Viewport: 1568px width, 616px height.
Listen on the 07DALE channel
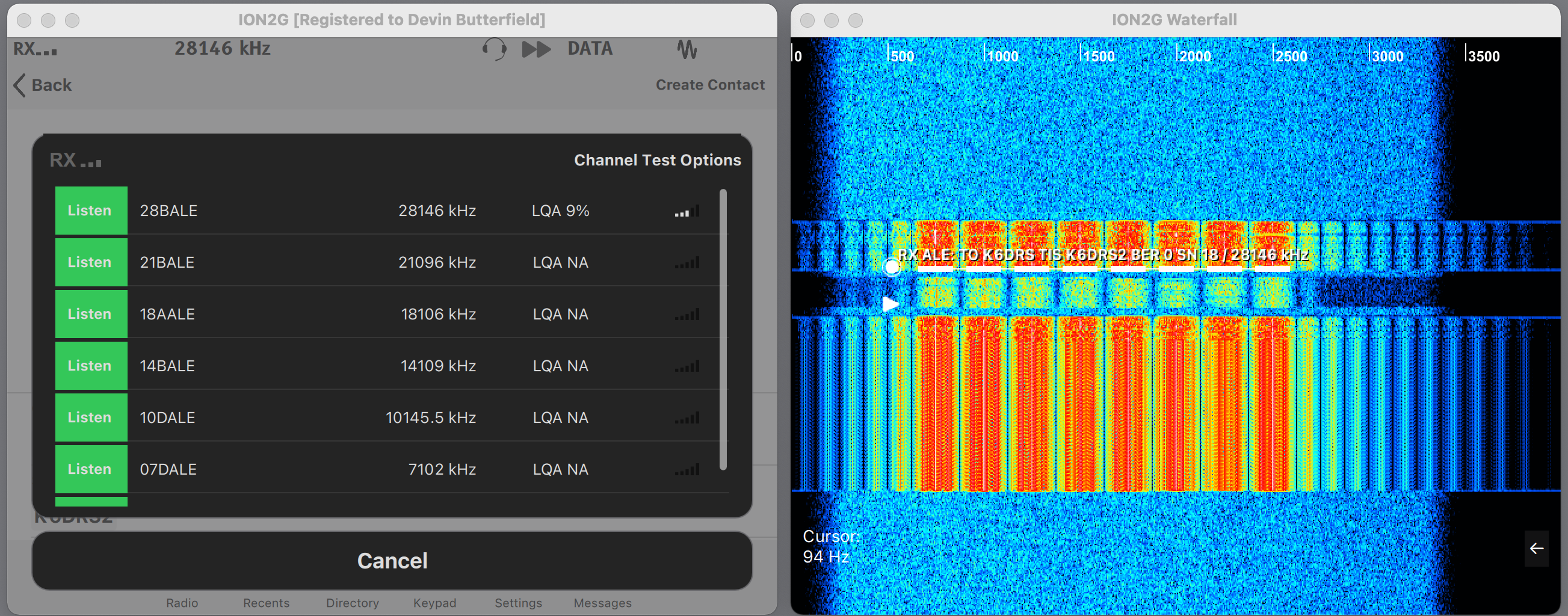click(91, 469)
